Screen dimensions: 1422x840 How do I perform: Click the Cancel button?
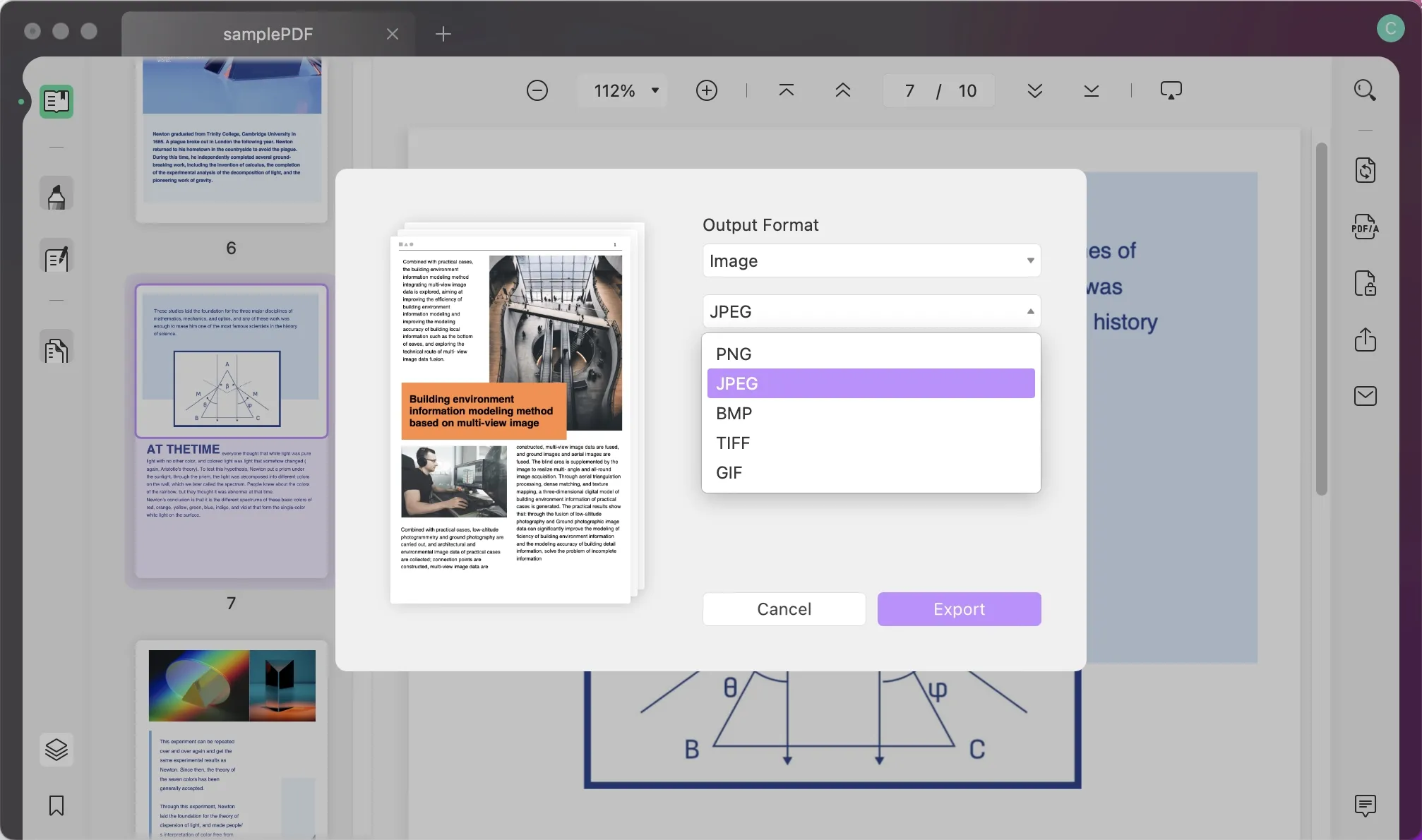pyautogui.click(x=784, y=608)
